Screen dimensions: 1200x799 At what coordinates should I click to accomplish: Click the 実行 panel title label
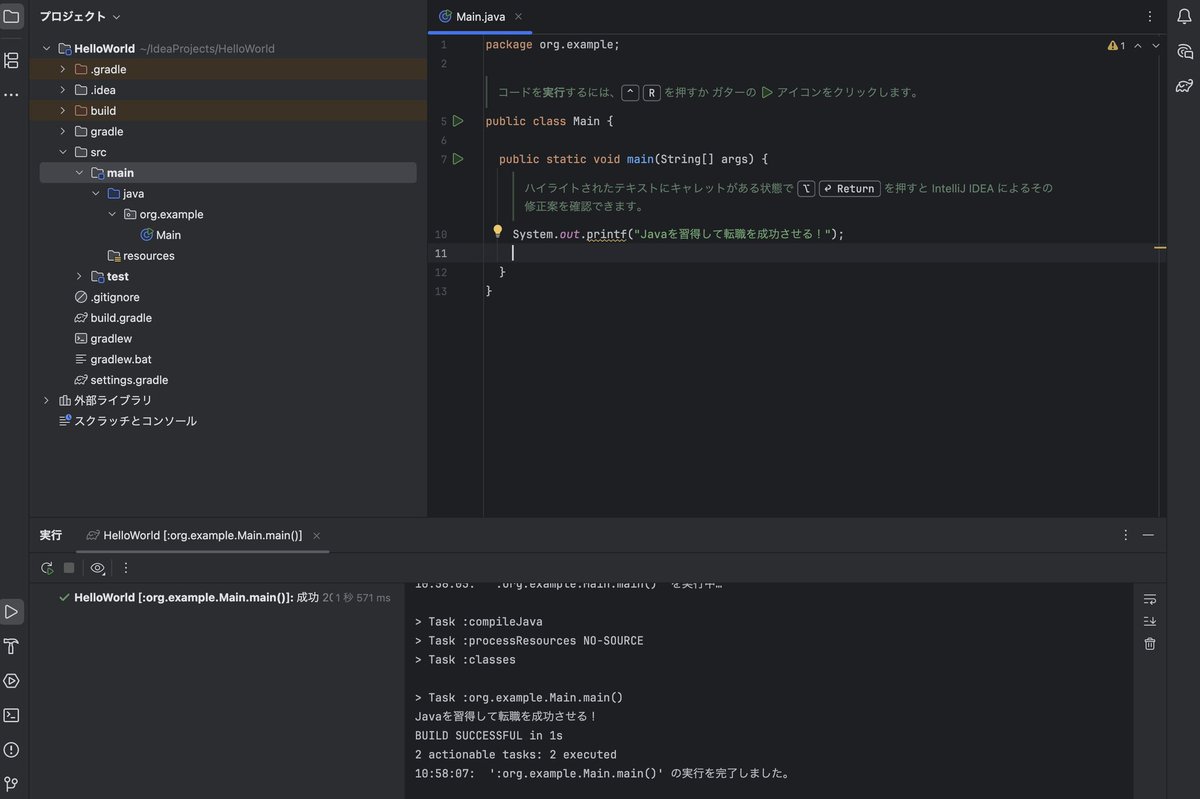pyautogui.click(x=51, y=536)
